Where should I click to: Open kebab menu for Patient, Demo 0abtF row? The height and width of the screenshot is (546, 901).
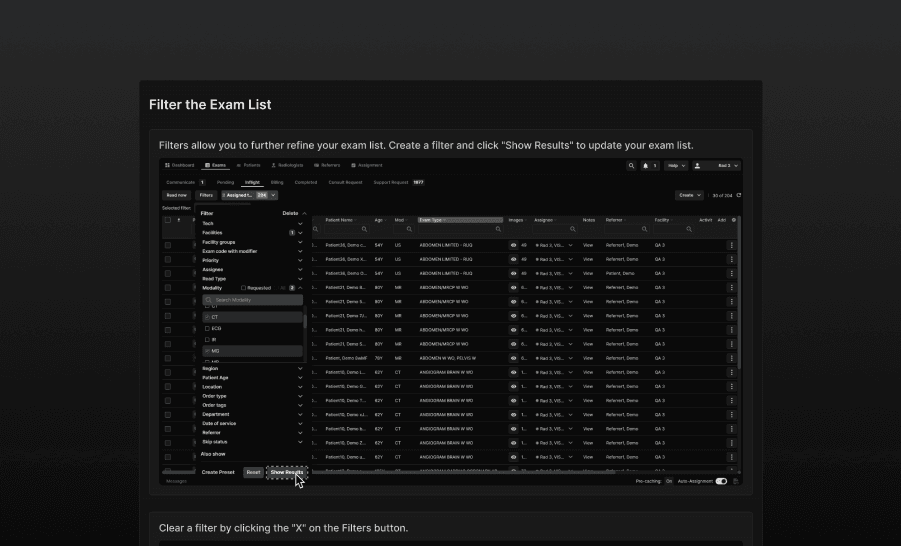(731, 358)
